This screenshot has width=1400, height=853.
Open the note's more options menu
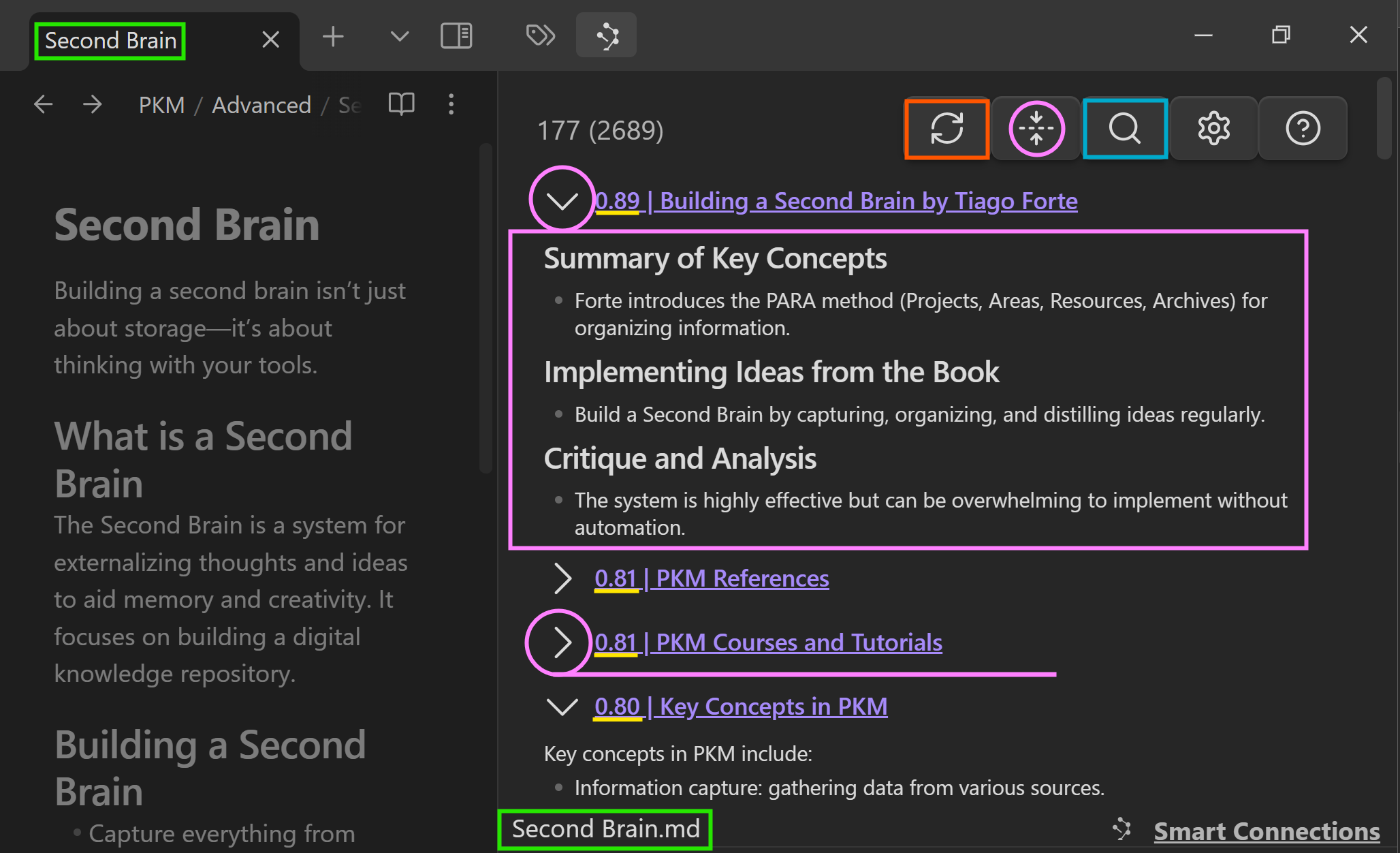451,104
